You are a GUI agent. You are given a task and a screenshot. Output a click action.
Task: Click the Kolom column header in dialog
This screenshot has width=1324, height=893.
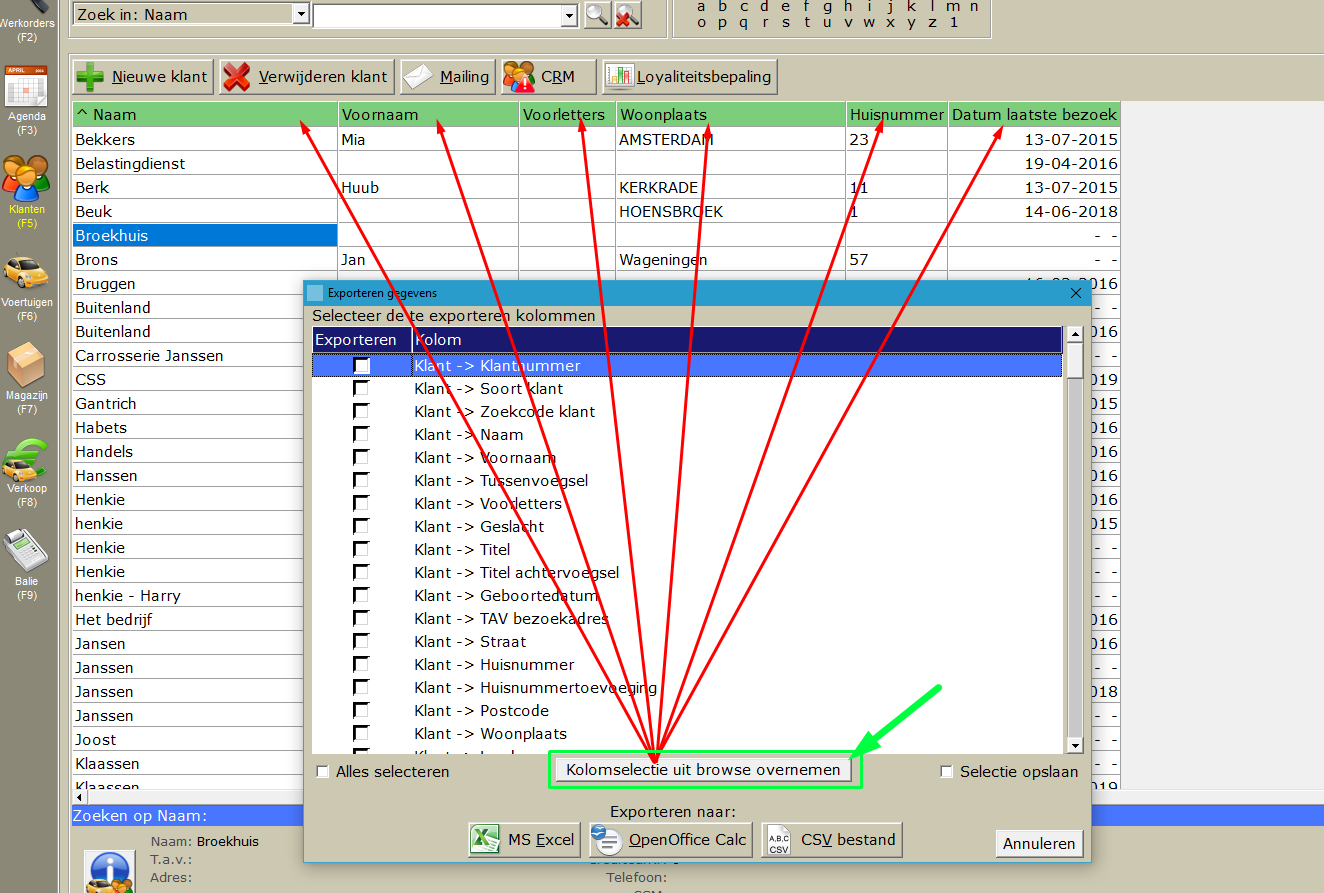(737, 340)
